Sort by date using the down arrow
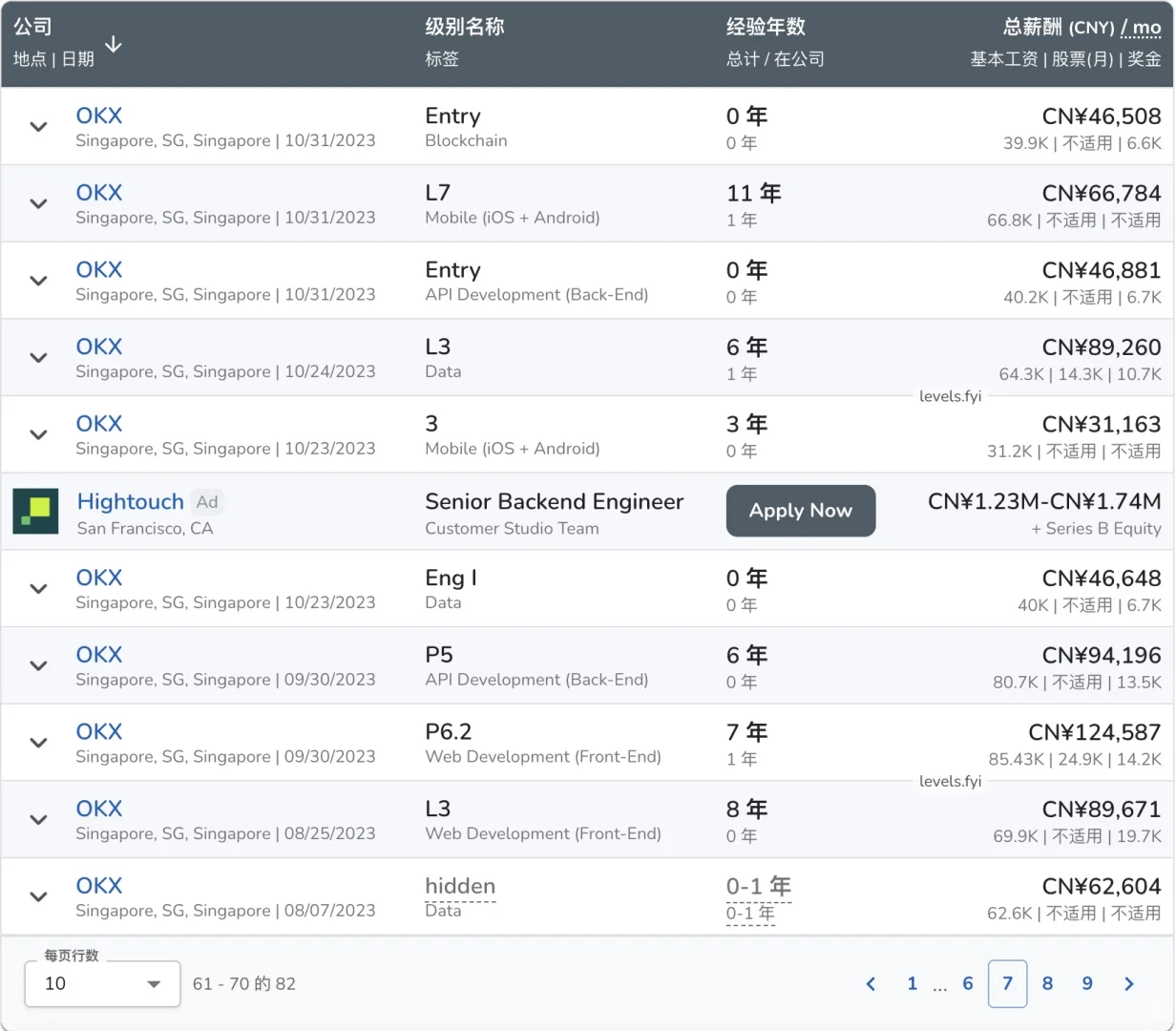The image size is (1176, 1031). coord(113,44)
